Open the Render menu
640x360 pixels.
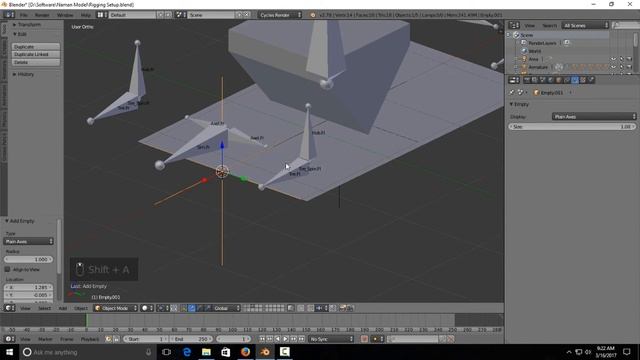(42, 15)
